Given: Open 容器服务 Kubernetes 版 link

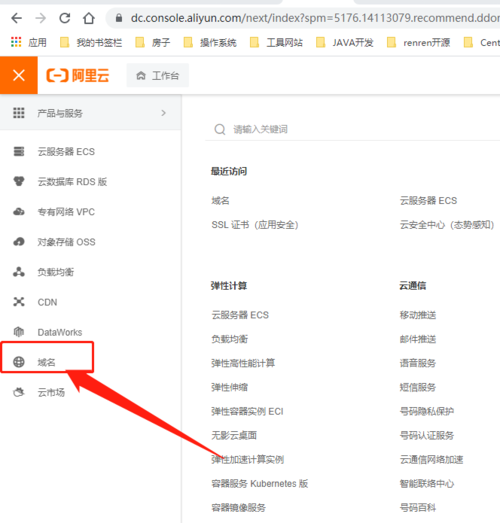Looking at the screenshot, I should tap(260, 484).
